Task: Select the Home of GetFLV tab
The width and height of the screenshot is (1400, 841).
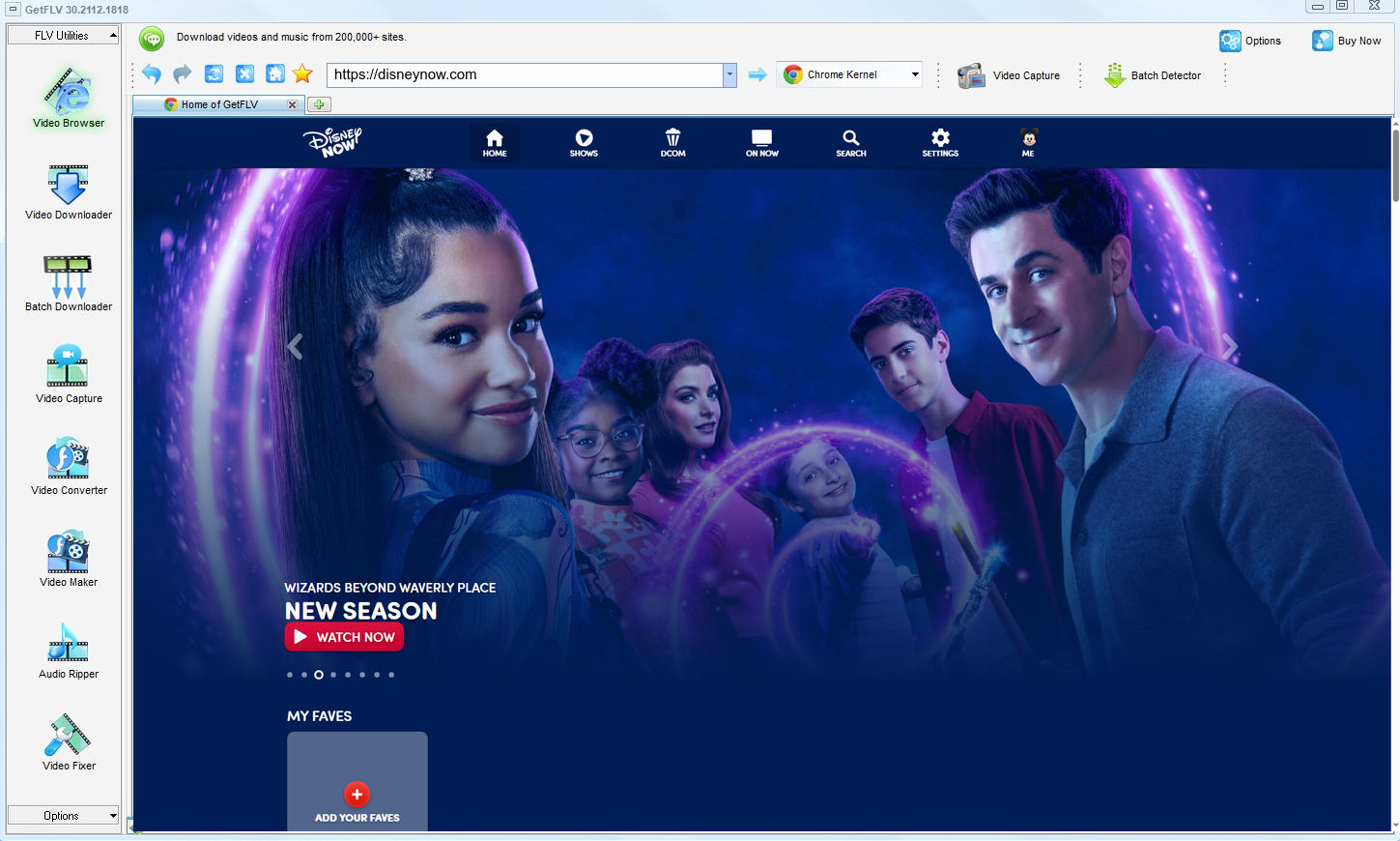Action: click(219, 104)
